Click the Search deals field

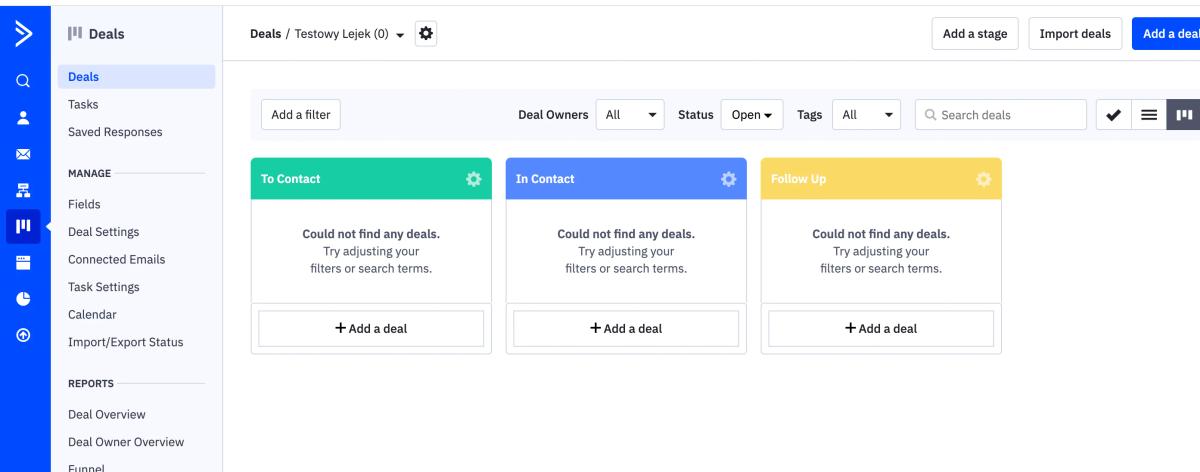pos(1001,115)
